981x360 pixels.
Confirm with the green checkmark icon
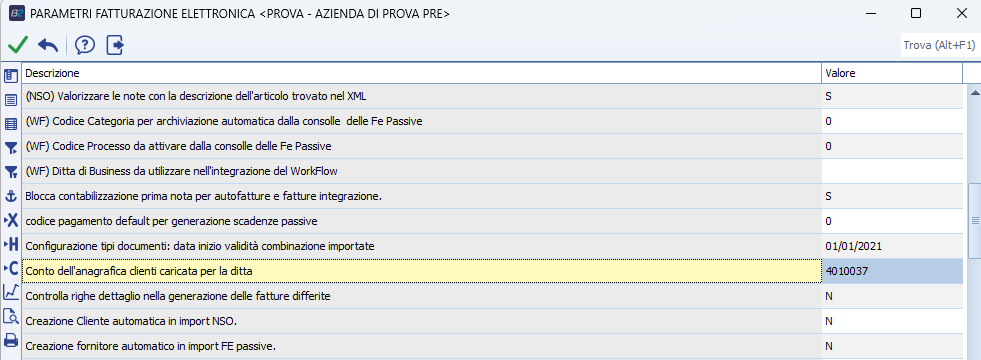point(18,45)
